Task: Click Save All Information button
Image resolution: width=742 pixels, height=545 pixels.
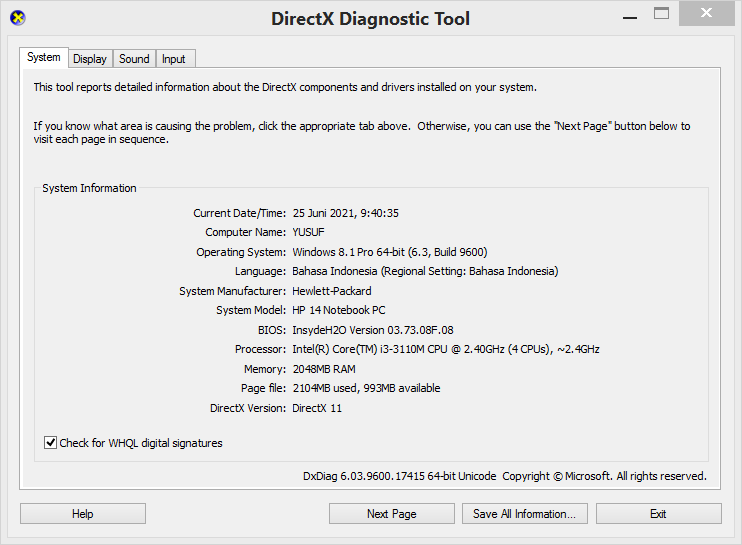Action: (525, 514)
